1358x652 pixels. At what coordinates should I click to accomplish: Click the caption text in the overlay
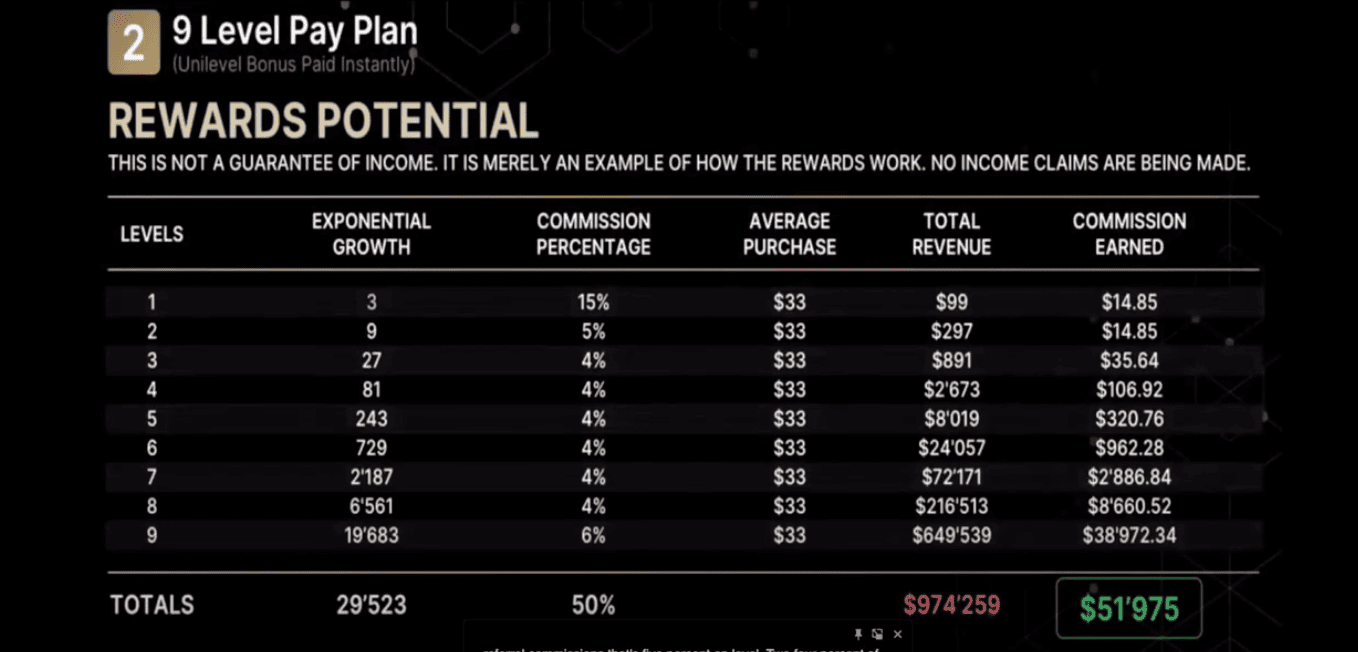click(680, 648)
